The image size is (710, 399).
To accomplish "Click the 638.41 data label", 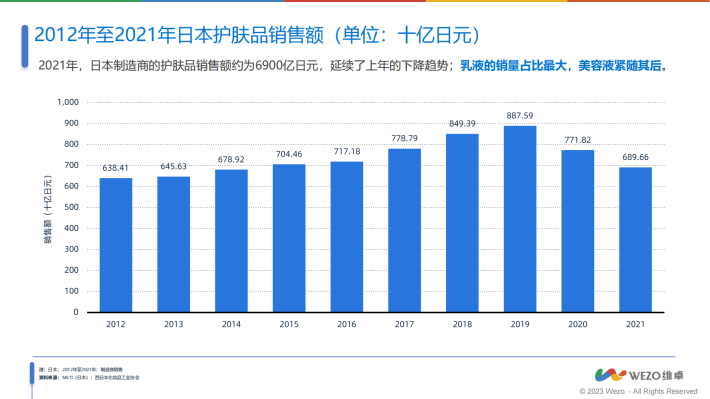I will click(x=115, y=168).
